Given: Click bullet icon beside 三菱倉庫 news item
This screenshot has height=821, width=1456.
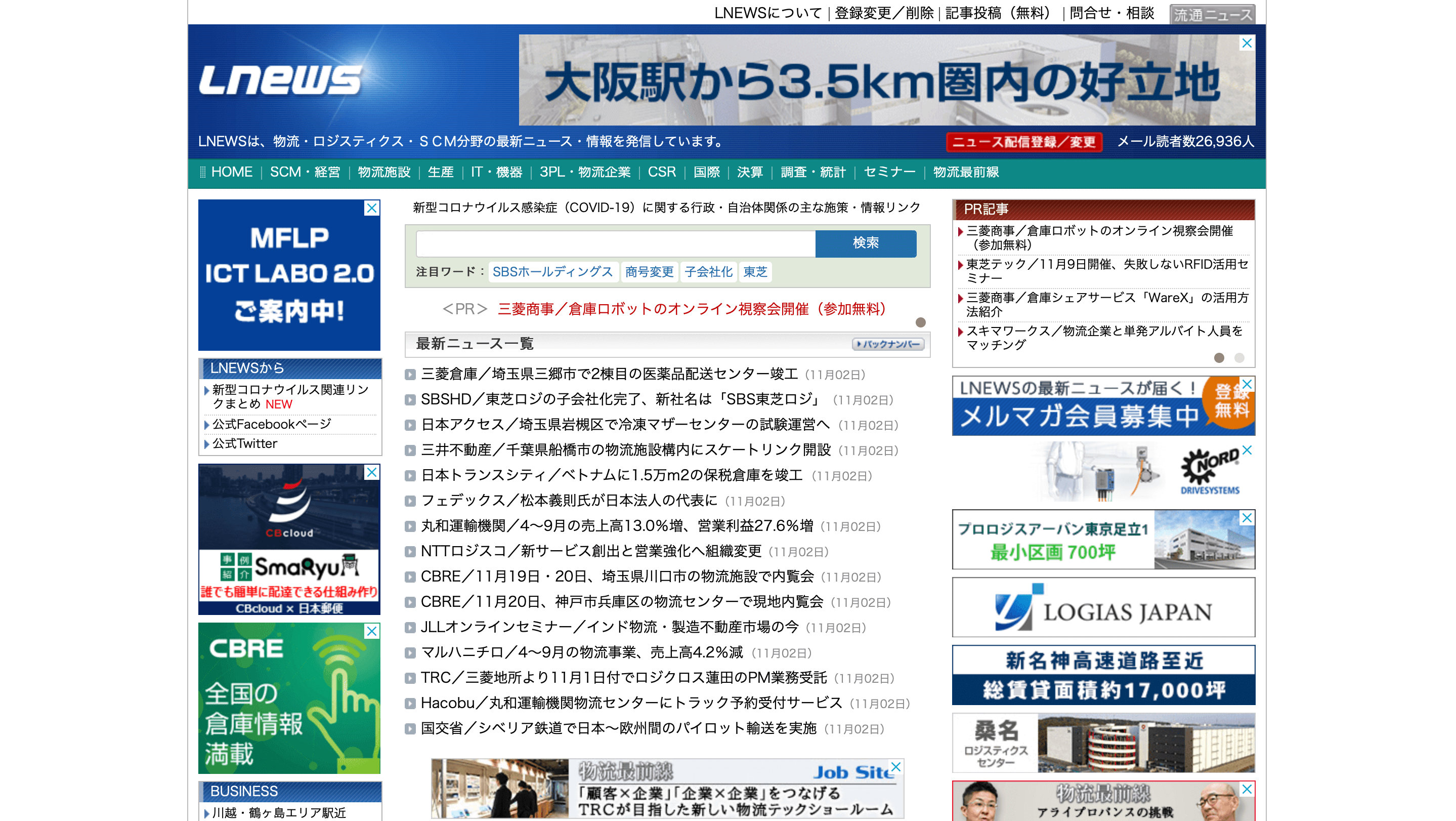Looking at the screenshot, I should coord(410,375).
